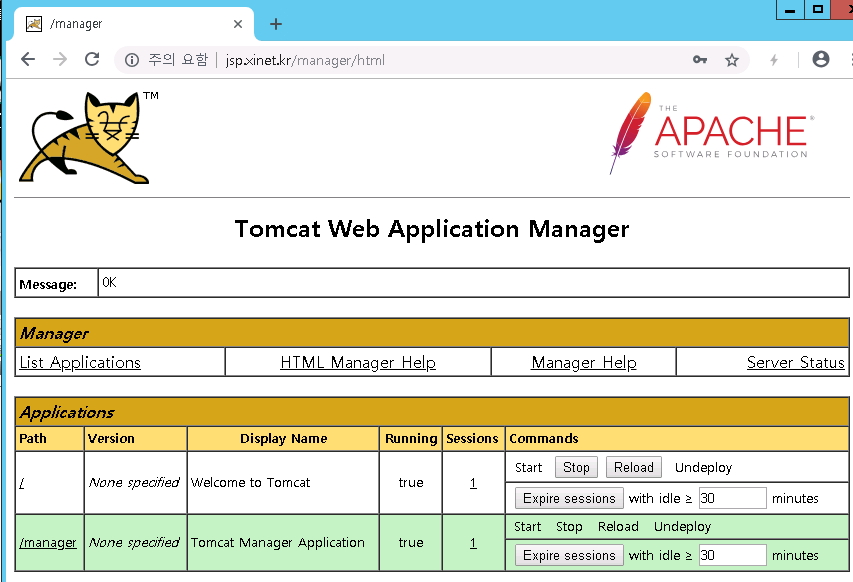Open the user profile icon
This screenshot has height=582, width=853.
(821, 60)
